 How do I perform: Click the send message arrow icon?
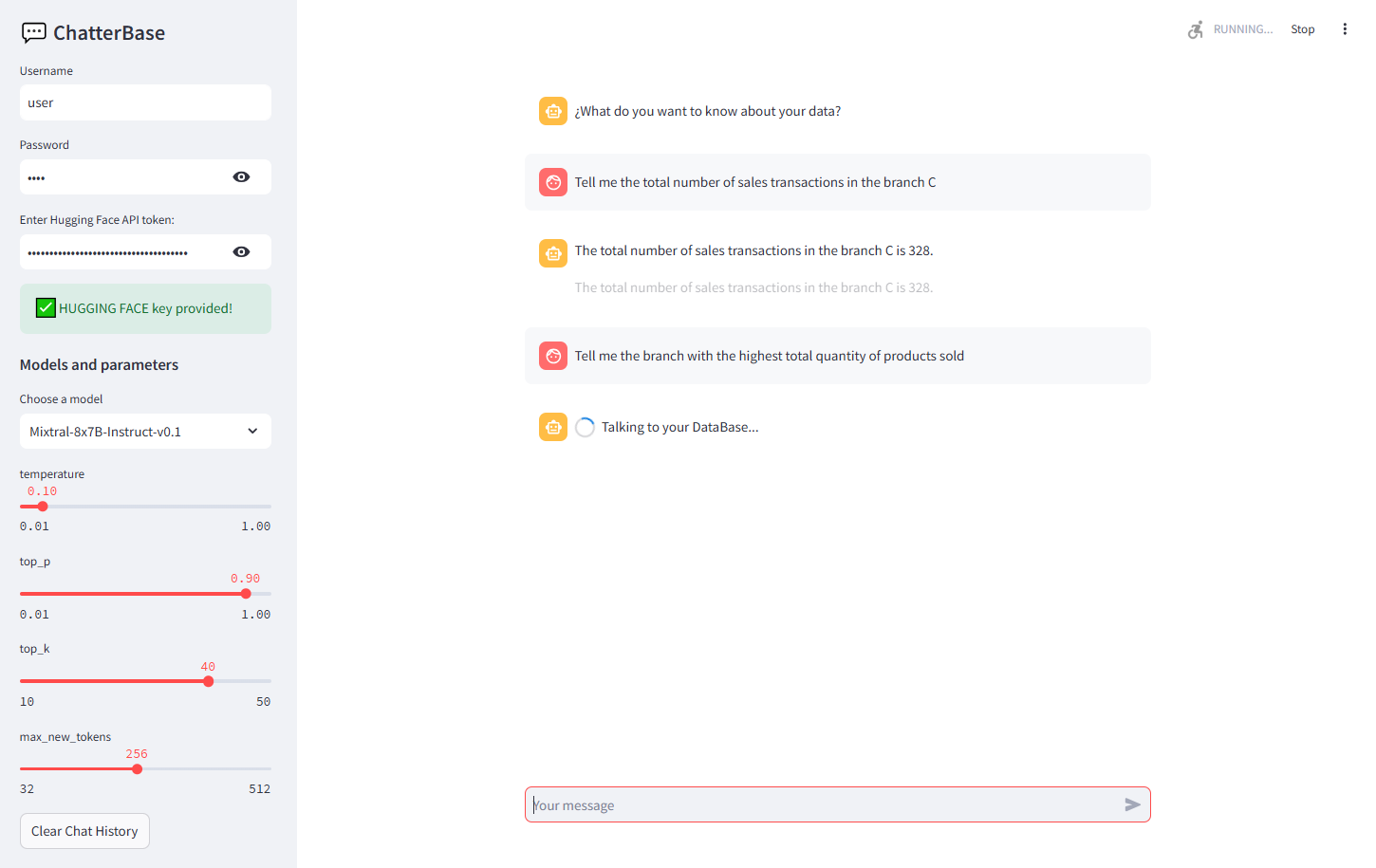[x=1132, y=804]
